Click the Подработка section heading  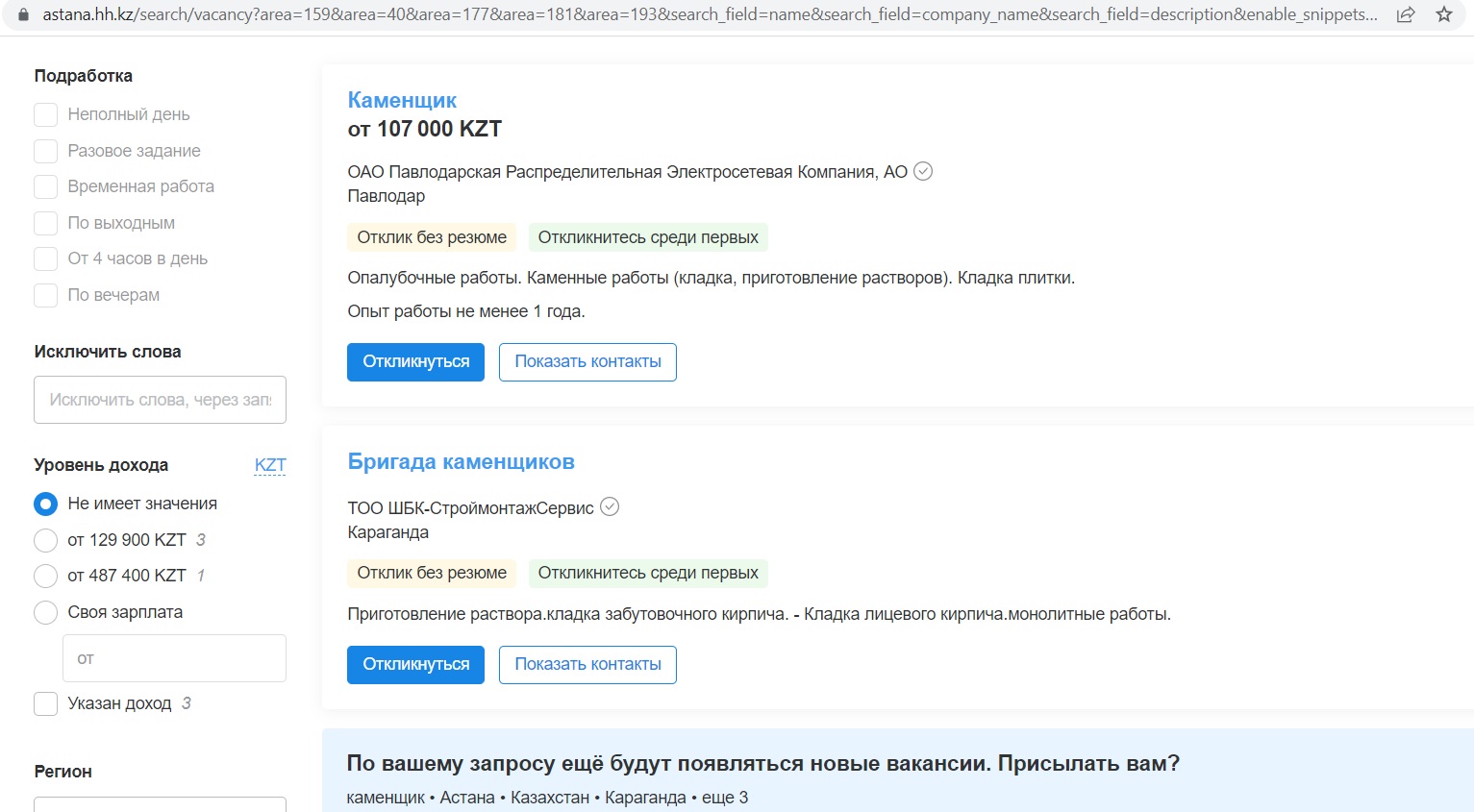click(x=84, y=76)
